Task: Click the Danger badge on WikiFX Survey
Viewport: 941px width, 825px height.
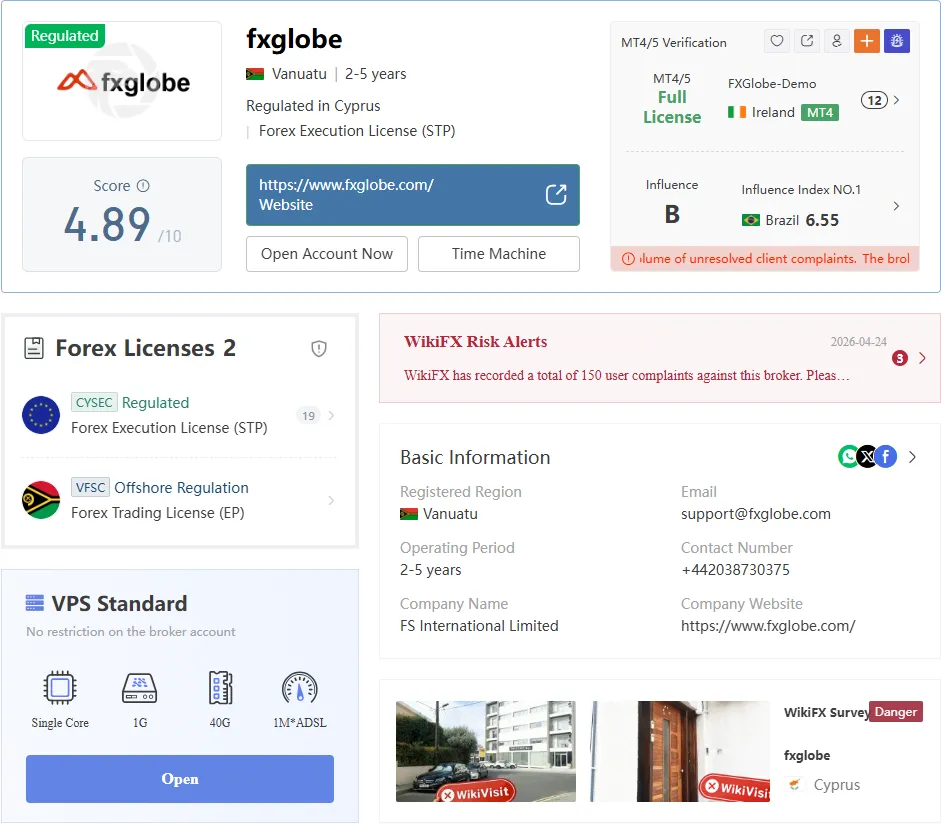Action: click(x=895, y=712)
